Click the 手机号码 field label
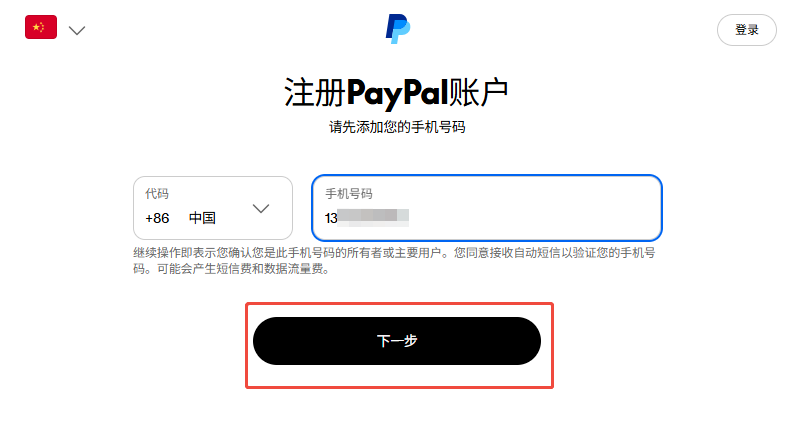Viewport: 812px width, 433px height. point(349,194)
